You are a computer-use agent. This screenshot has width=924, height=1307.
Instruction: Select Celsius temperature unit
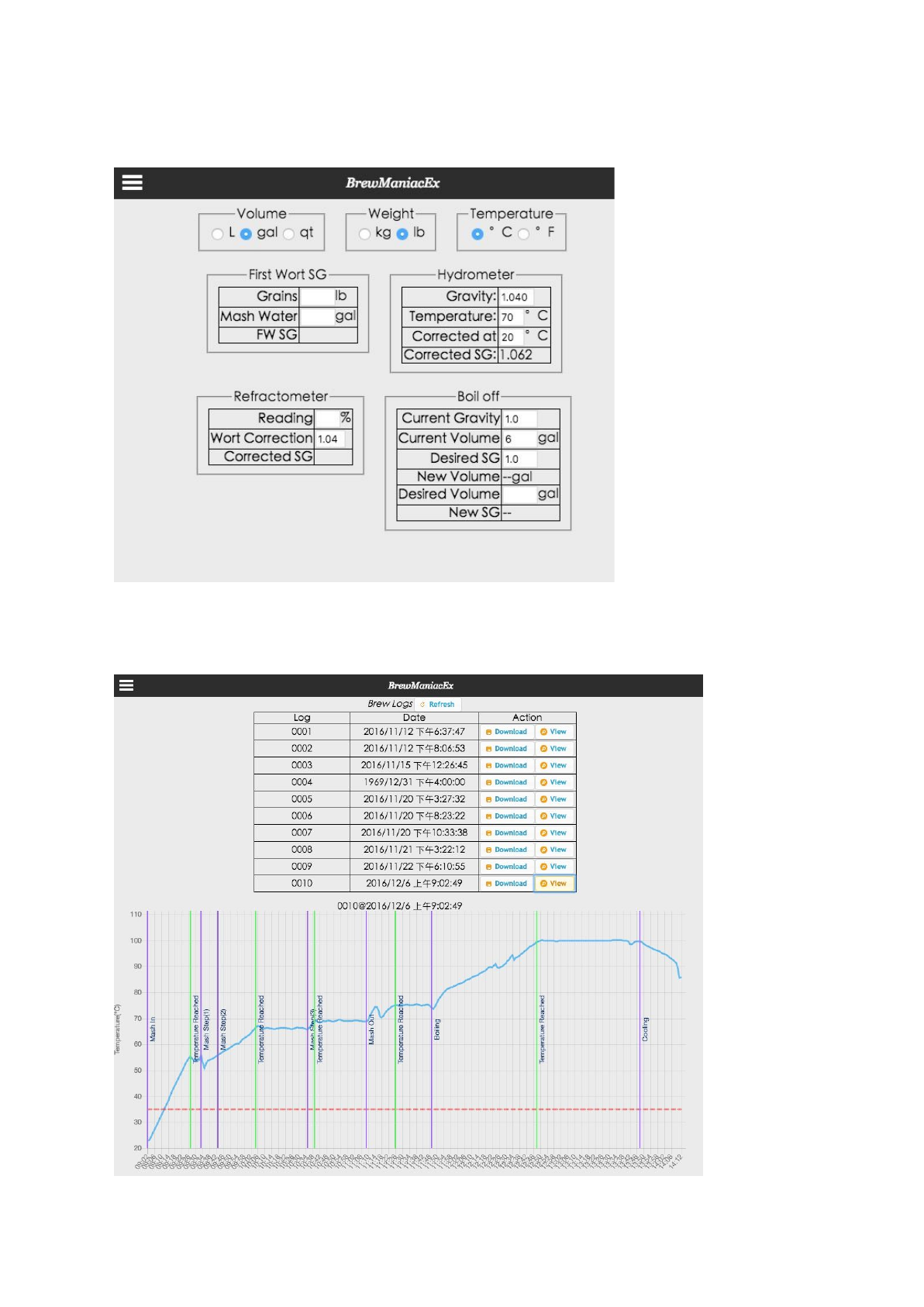click(x=478, y=233)
